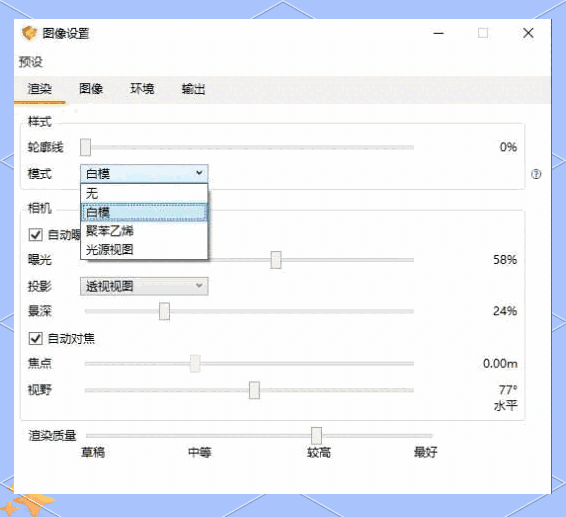
Task: Select 白模 option in the dropdown list
Action: [144, 212]
